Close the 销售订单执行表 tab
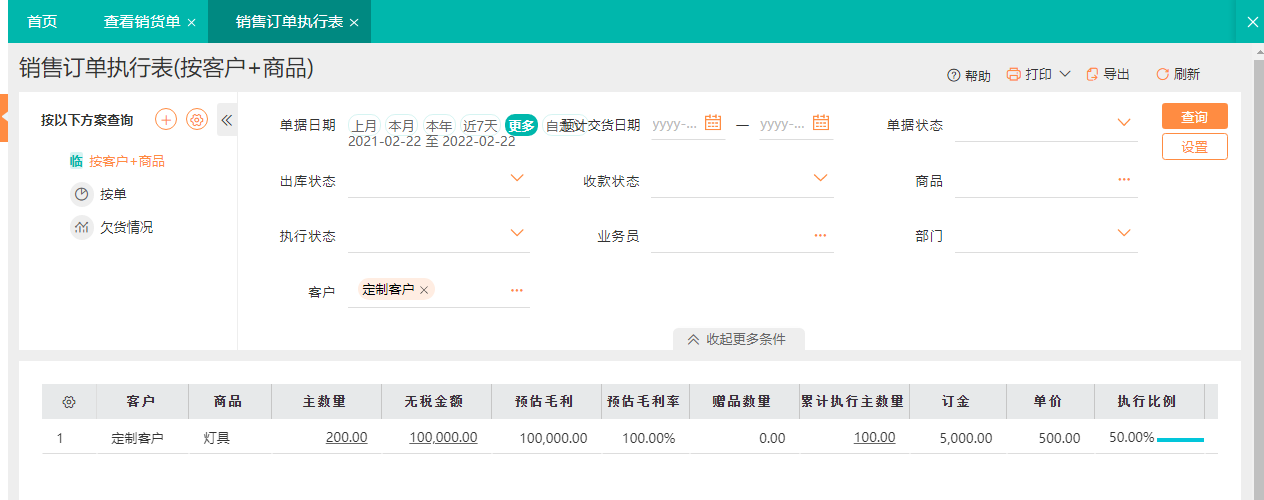This screenshot has height=500, width=1264. (354, 21)
